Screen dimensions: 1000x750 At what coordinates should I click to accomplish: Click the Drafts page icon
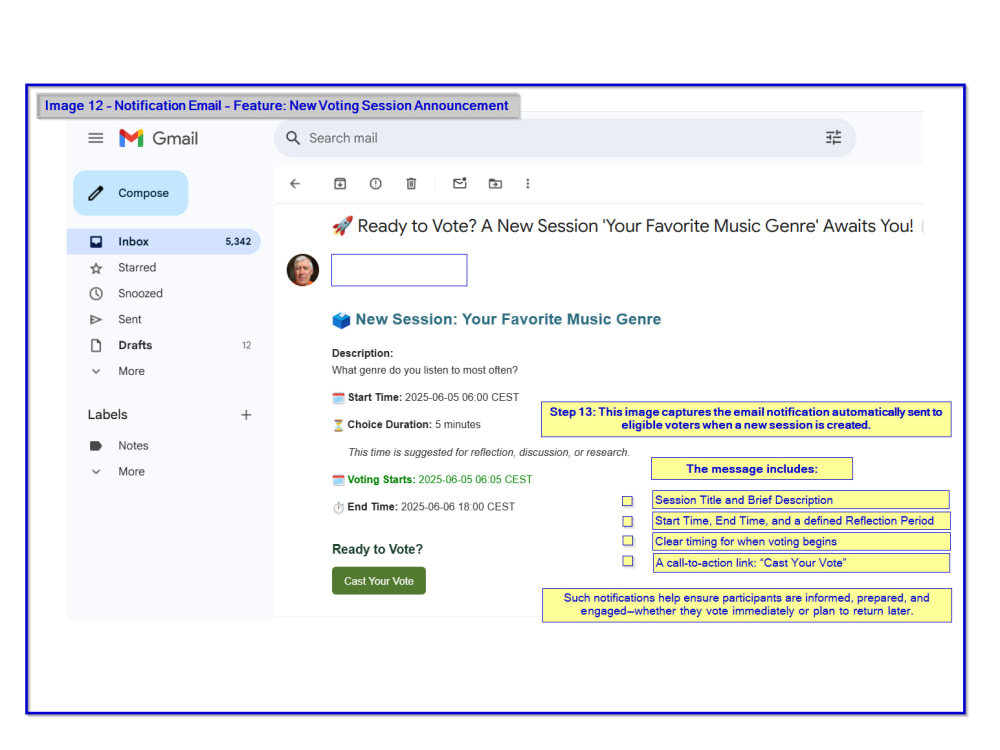96,345
